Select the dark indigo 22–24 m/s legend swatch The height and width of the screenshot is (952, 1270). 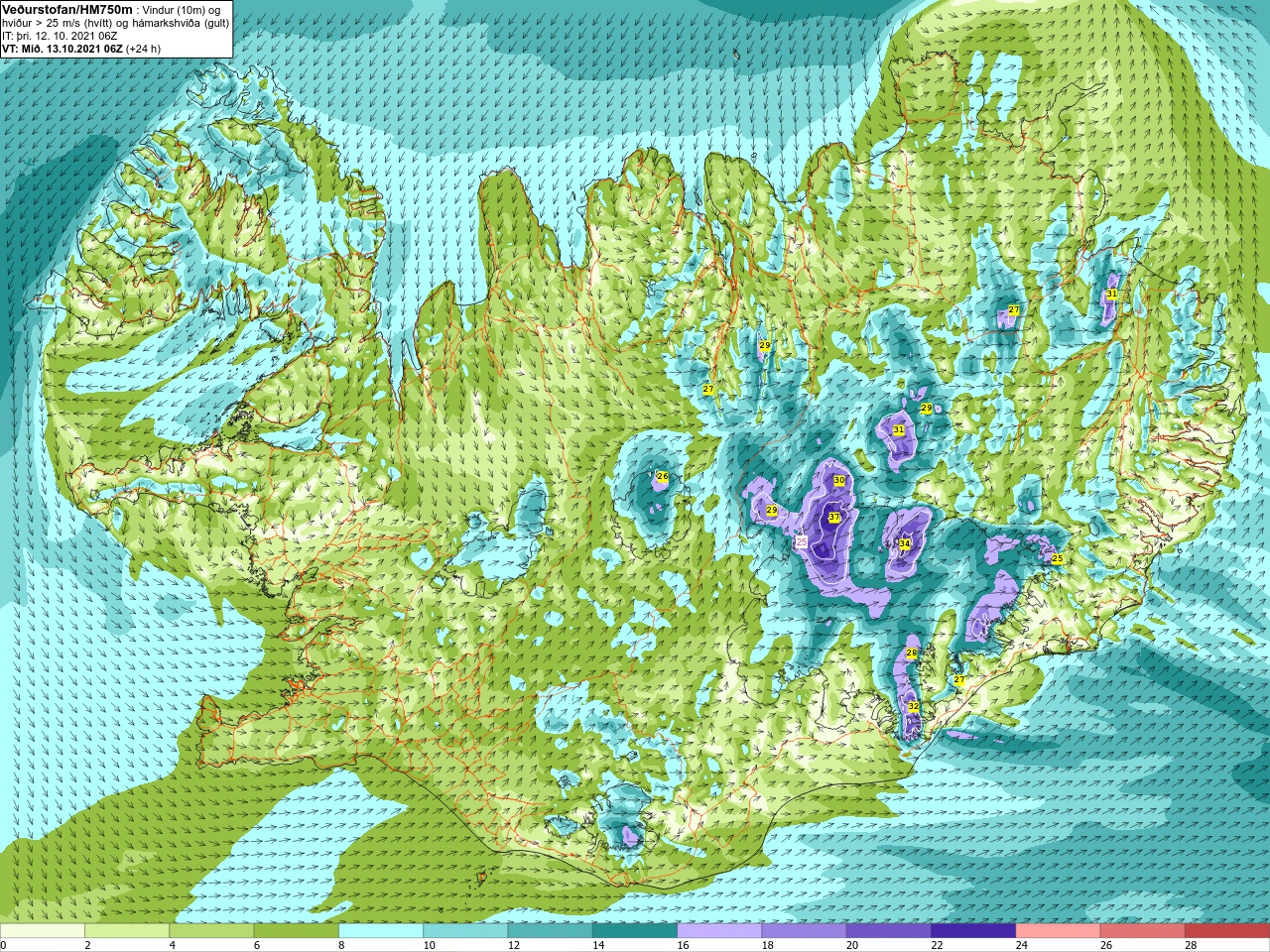point(973,931)
